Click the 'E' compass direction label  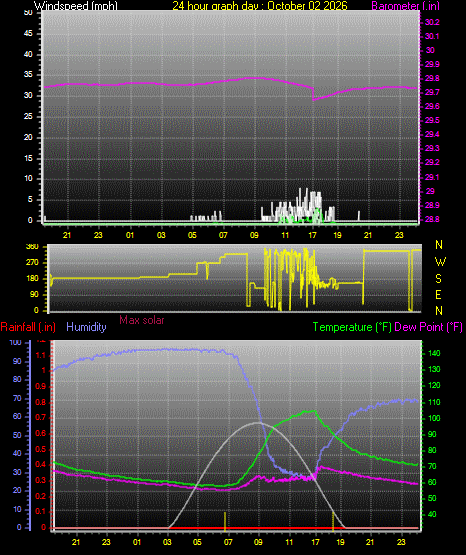[438, 294]
